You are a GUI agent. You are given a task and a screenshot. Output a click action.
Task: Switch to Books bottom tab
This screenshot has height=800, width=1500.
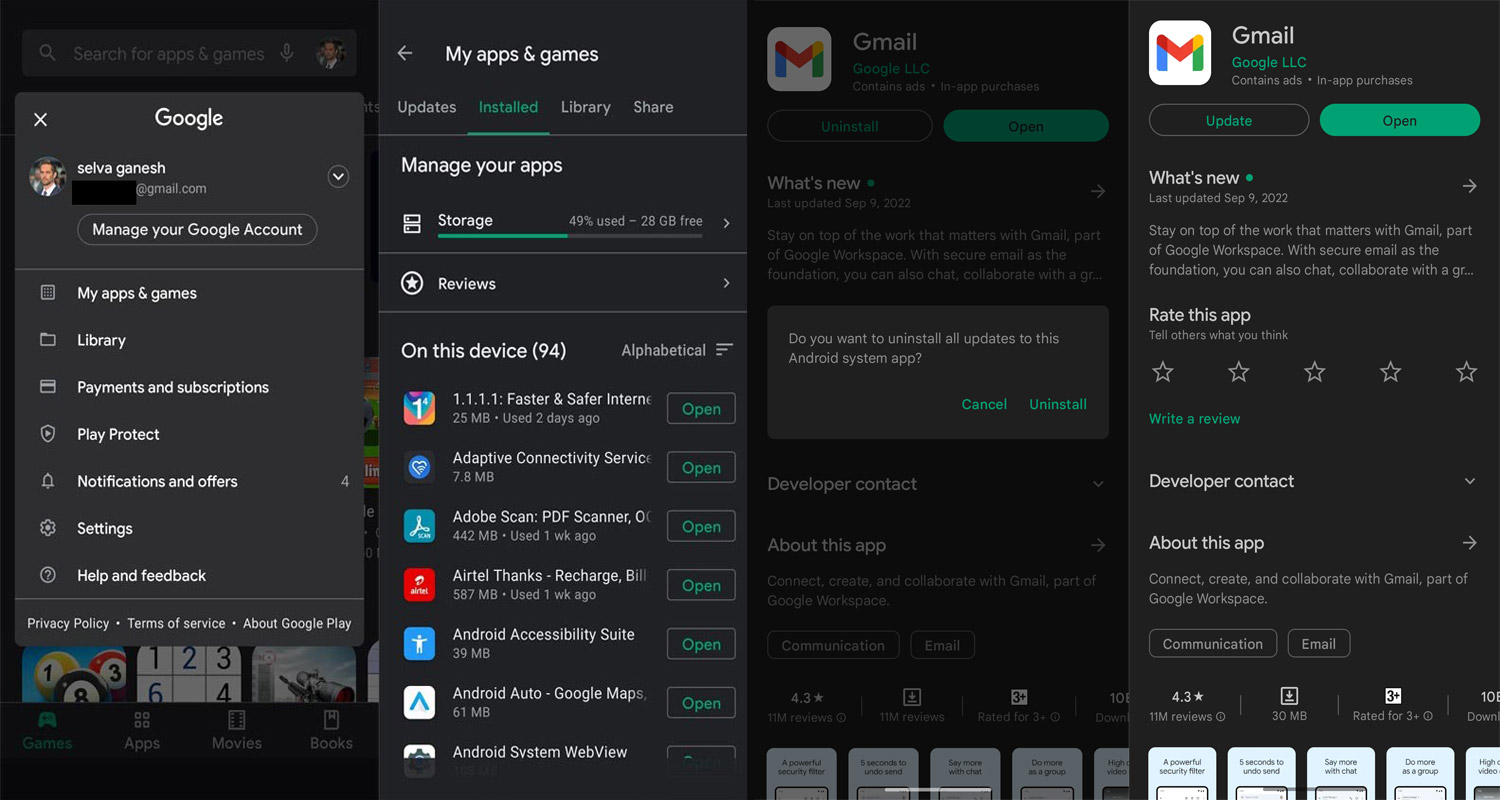click(x=331, y=730)
